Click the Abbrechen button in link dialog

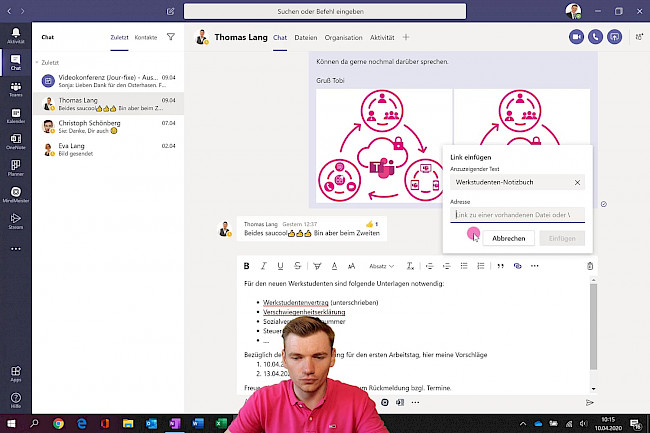[x=508, y=238]
